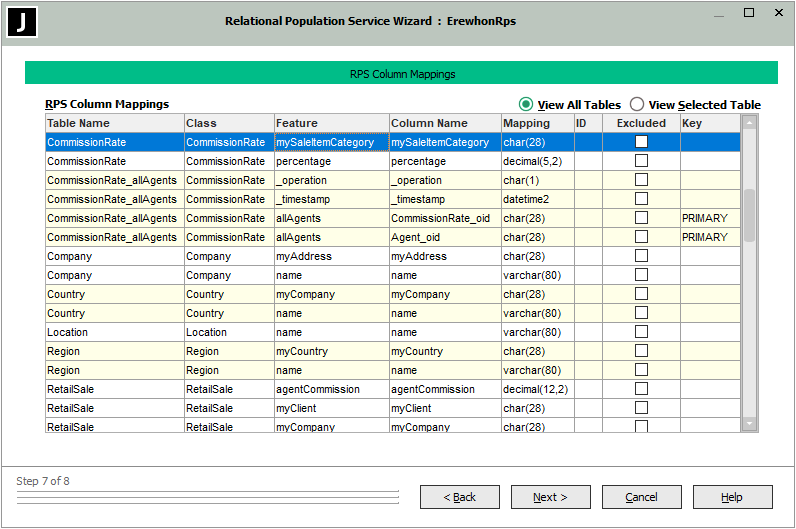Image resolution: width=796 pixels, height=529 pixels.
Task: Click the JADE application logo icon
Action: point(22,22)
